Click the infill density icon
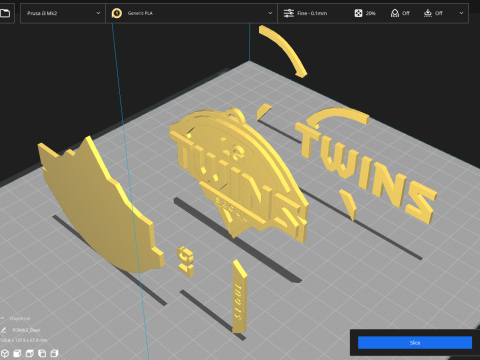 tap(358, 13)
